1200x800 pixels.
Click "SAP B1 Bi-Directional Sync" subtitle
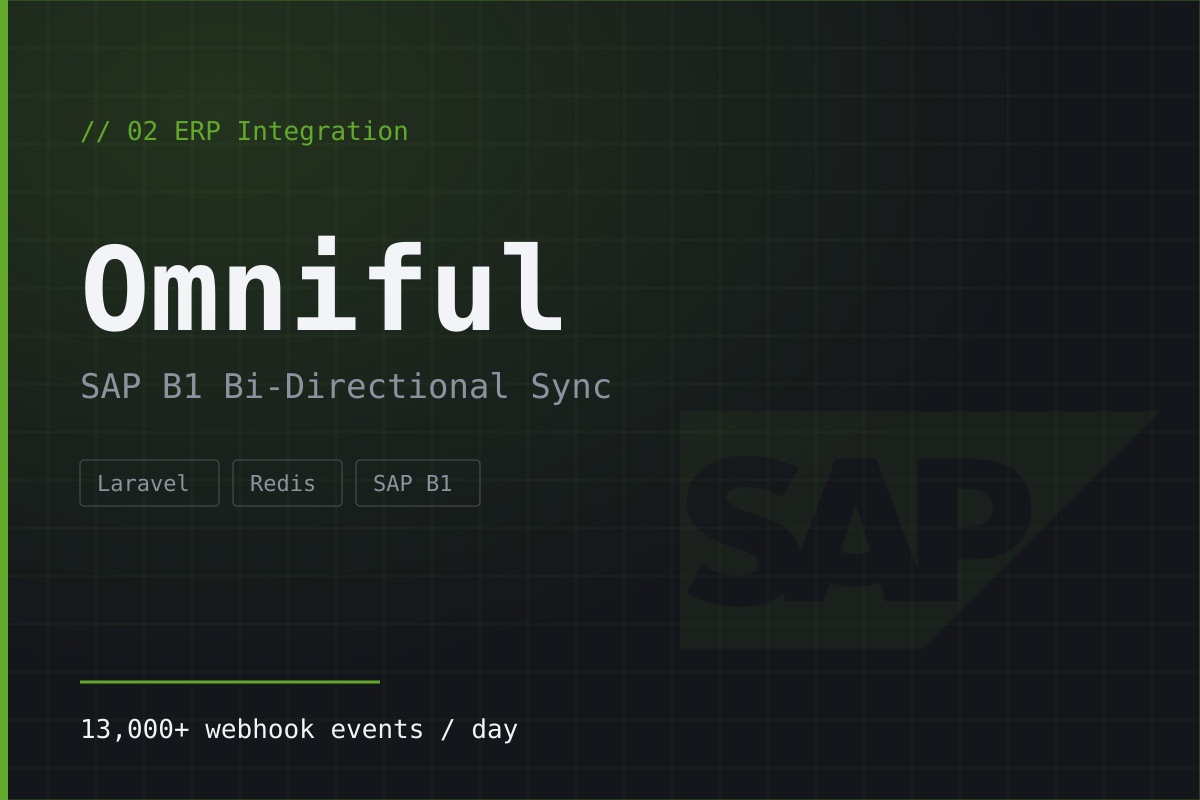pyautogui.click(x=346, y=386)
